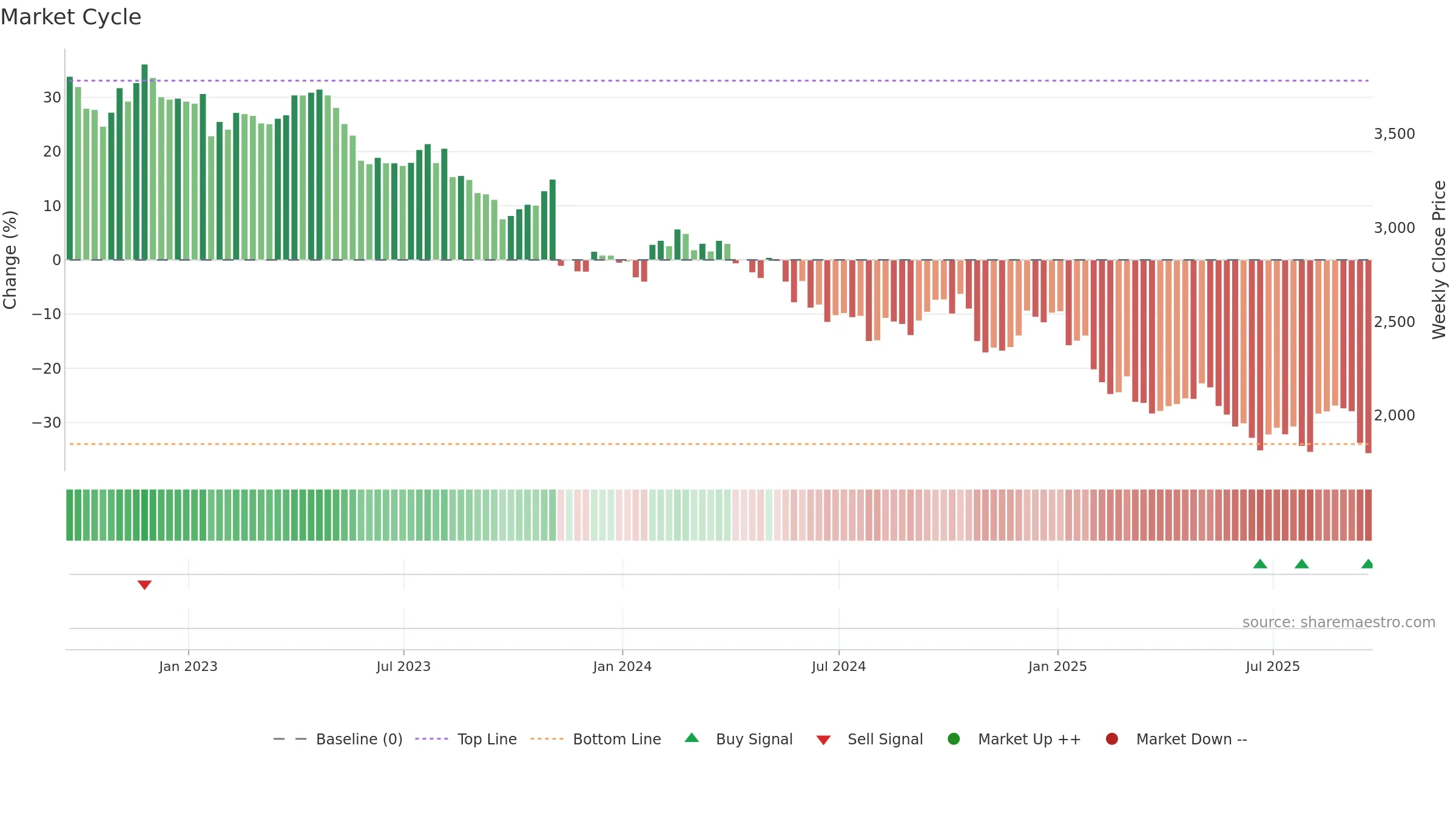Toggle the Sell Signal legend entry
The width and height of the screenshot is (1456, 819).
point(869,739)
